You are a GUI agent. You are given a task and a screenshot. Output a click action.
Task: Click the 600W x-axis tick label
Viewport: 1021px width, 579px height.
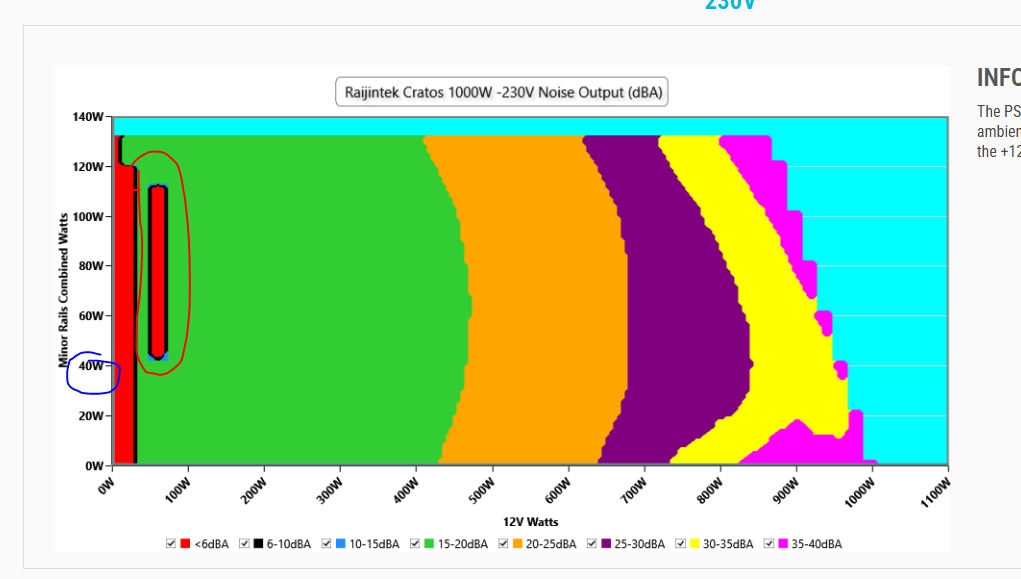pyautogui.click(x=557, y=490)
